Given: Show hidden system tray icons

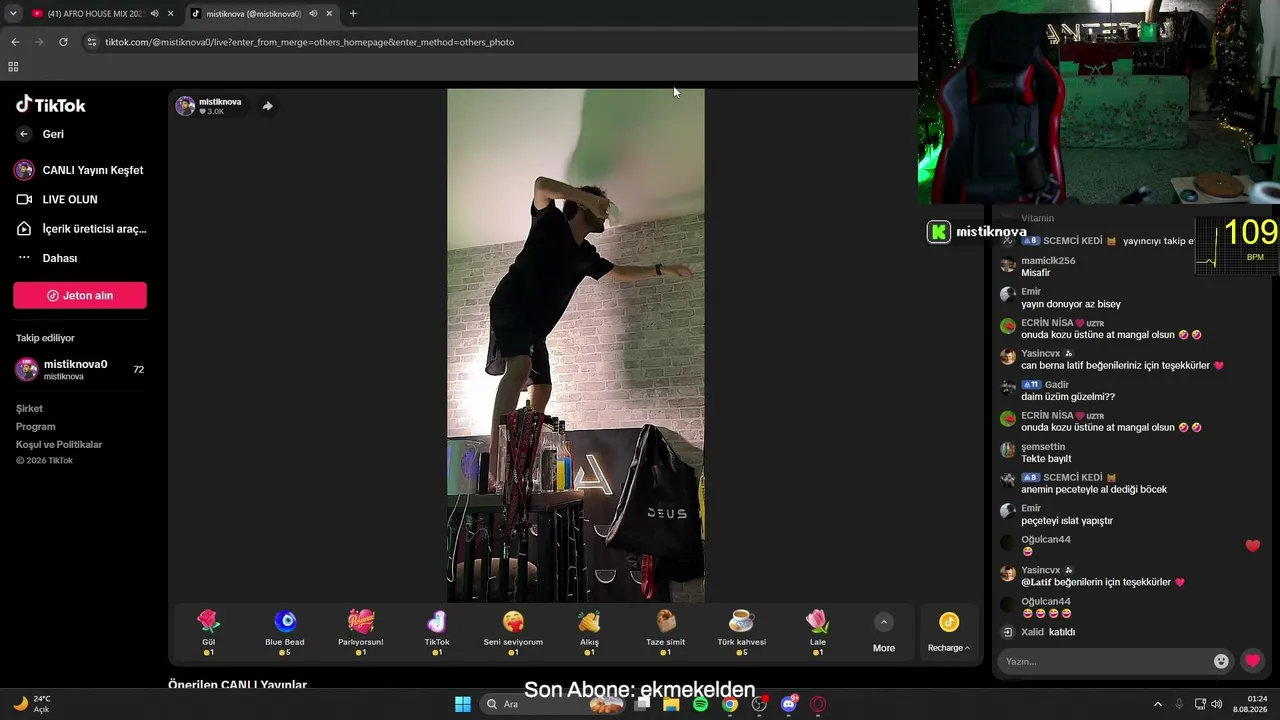Looking at the screenshot, I should click(1158, 704).
